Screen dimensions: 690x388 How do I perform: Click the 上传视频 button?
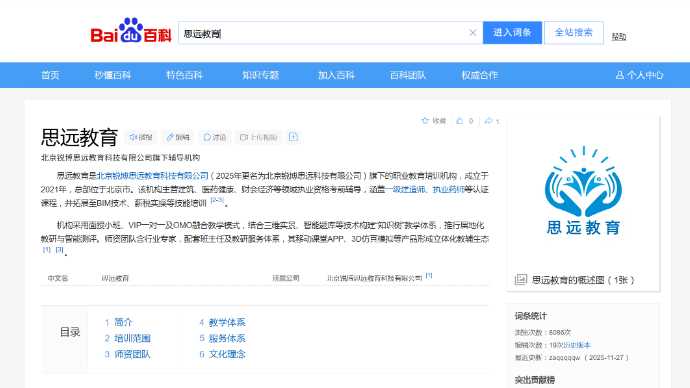tap(258, 137)
